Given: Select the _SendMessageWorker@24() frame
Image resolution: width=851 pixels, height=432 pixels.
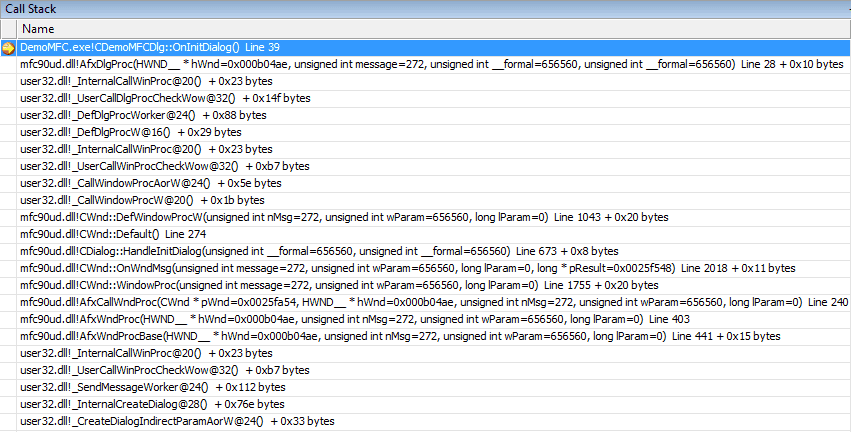Looking at the screenshot, I should [x=434, y=387].
